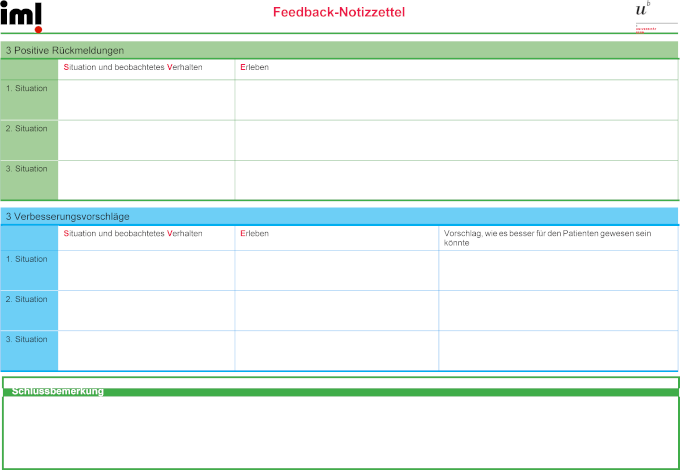
Task: Click Erleben cell for 1. Situation, Verbesserungsvorschläge
Action: click(x=337, y=271)
